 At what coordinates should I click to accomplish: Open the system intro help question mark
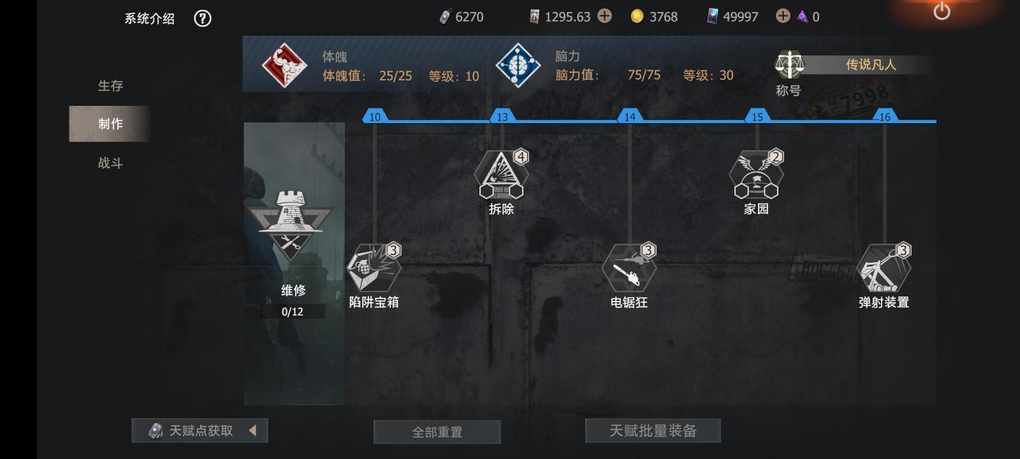pos(202,19)
